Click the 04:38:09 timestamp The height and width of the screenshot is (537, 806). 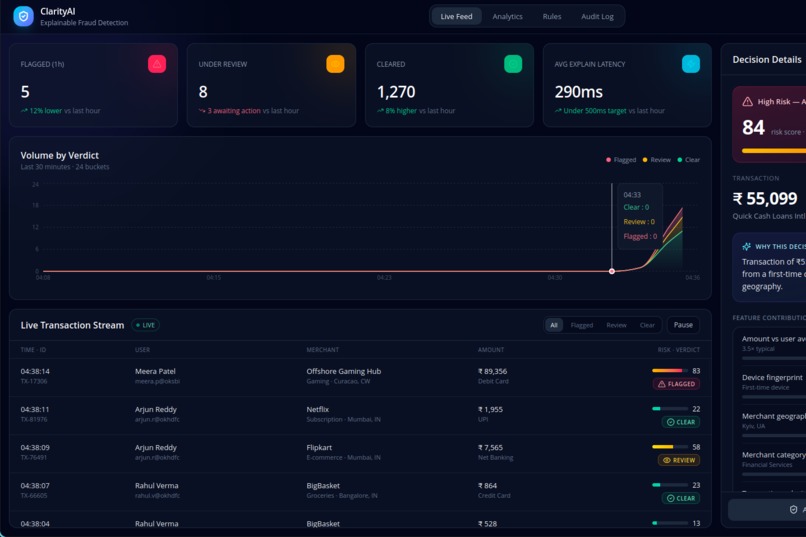click(35, 447)
